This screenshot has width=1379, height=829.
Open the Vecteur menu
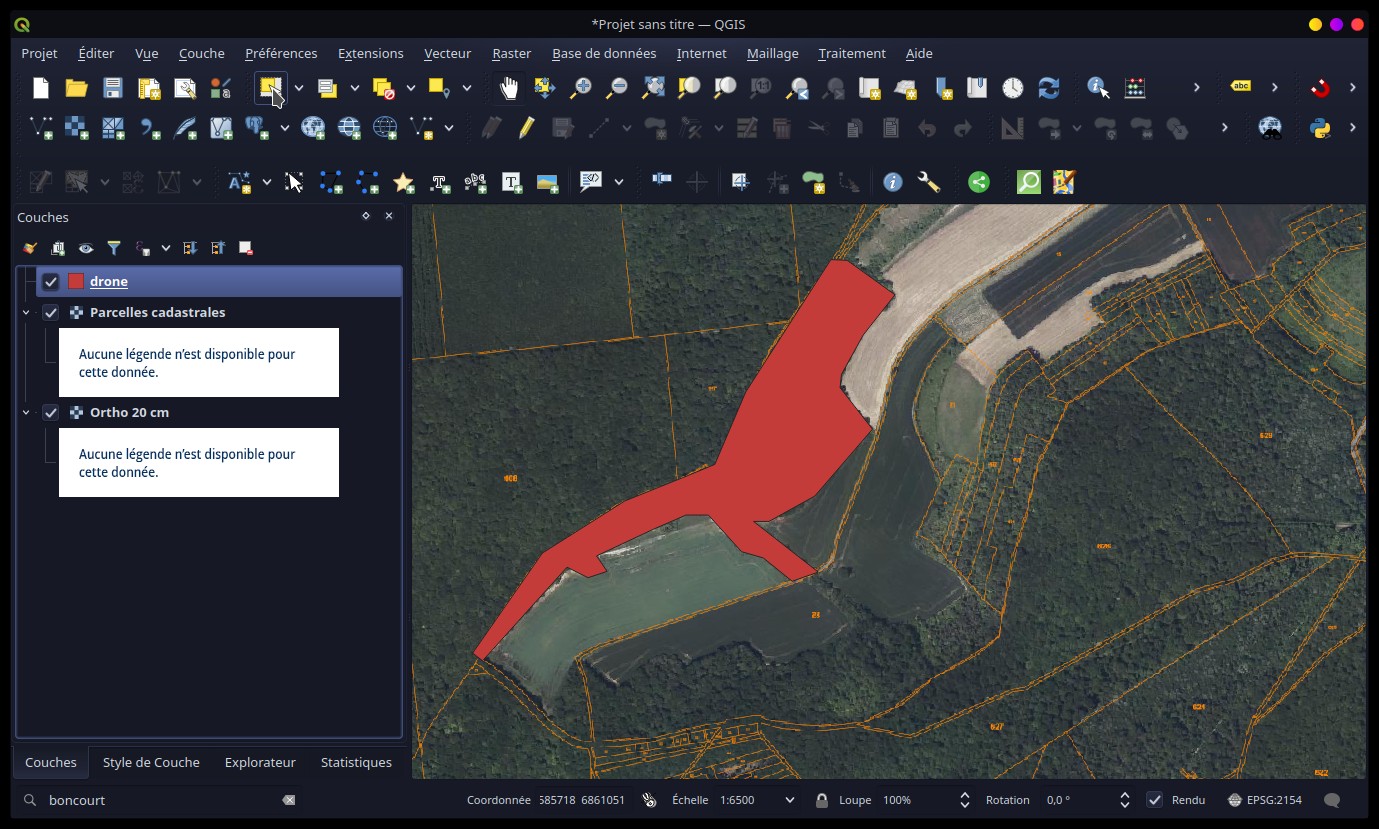pyautogui.click(x=447, y=53)
